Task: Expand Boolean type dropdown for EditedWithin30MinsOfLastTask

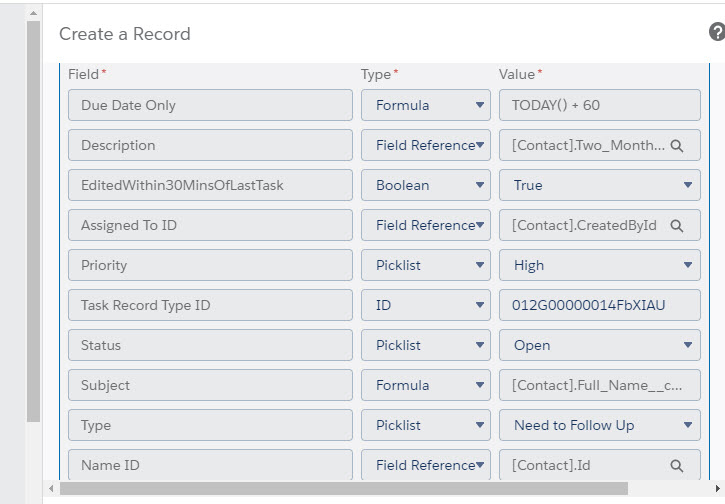Action: coord(425,185)
